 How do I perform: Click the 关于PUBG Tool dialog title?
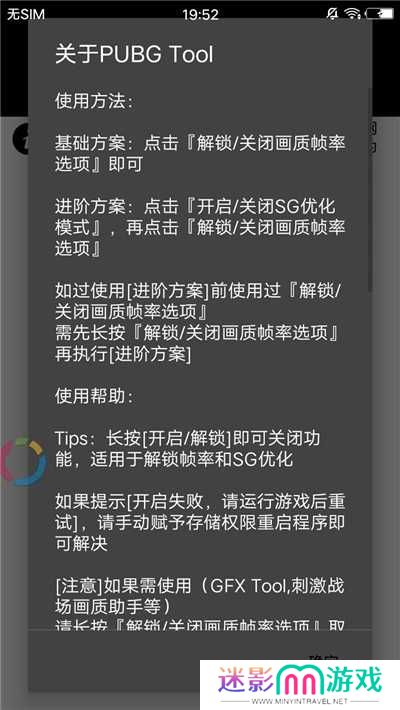[x=134, y=55]
